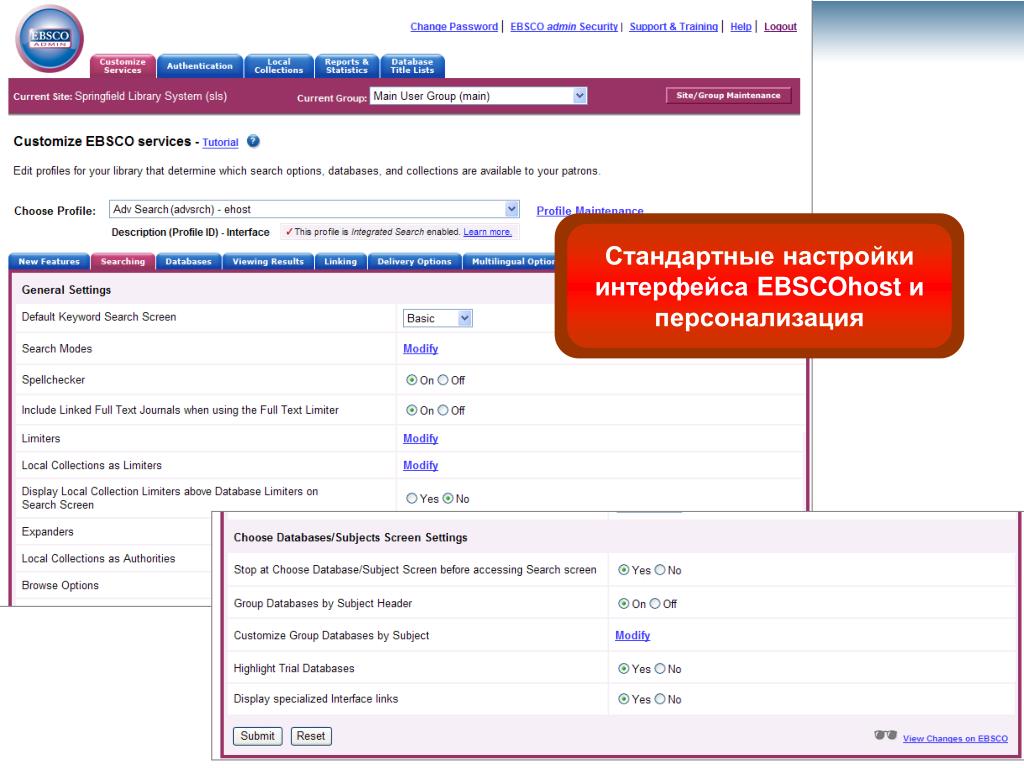Select the Searching sub-tab
The width and height of the screenshot is (1024, 768).
[123, 261]
